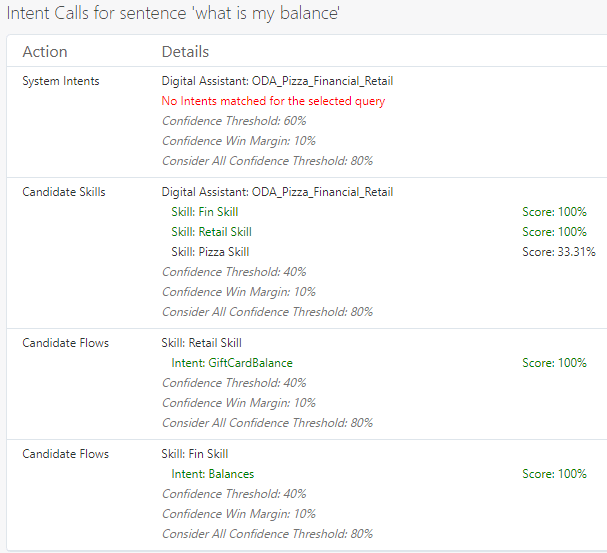This screenshot has width=607, height=553.
Task: Click the 100% score next to Balances intent
Action: click(554, 474)
